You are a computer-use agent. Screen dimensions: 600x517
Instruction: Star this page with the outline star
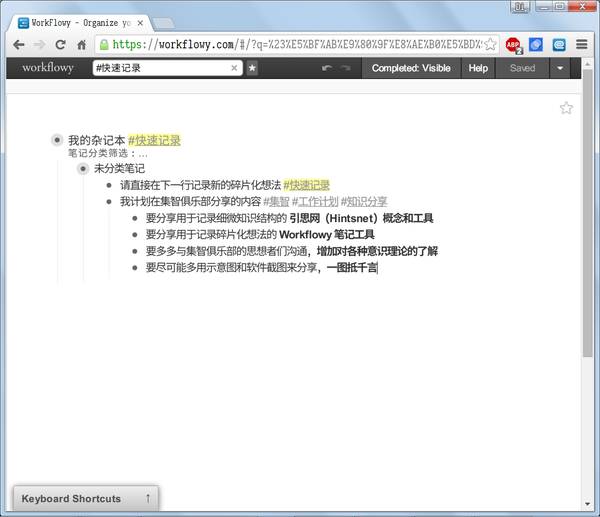click(x=566, y=108)
